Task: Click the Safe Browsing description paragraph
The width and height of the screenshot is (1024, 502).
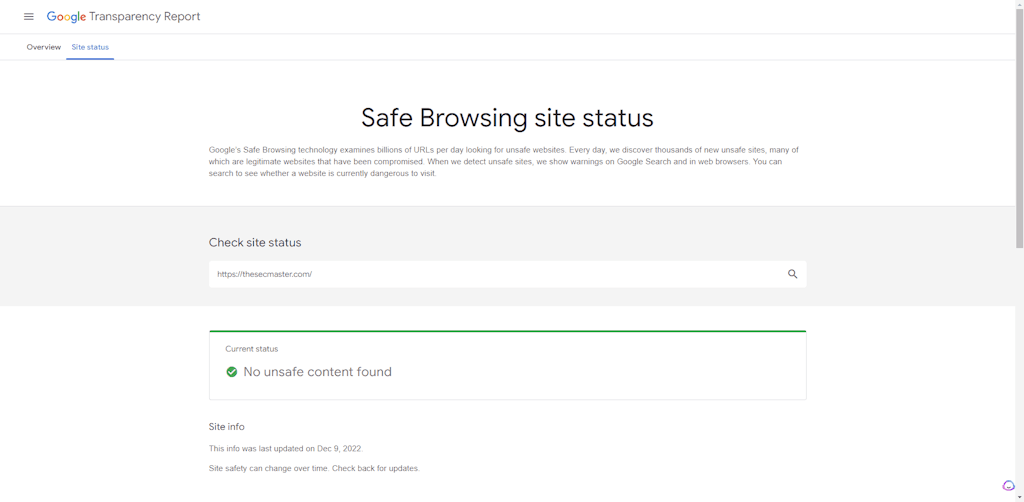Action: (504, 162)
